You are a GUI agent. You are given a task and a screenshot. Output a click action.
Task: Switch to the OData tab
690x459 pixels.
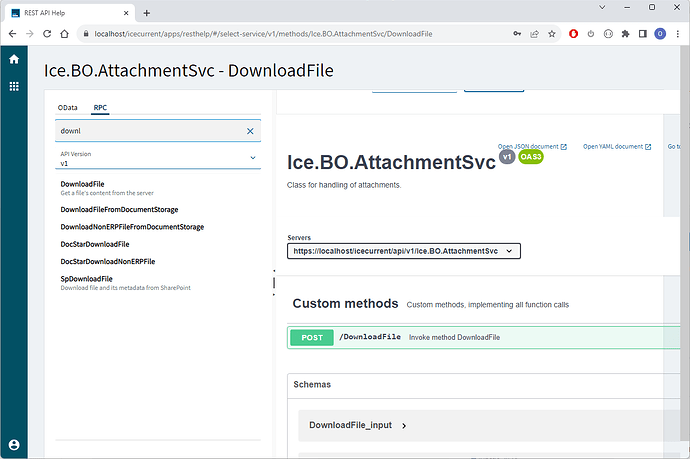coord(67,107)
